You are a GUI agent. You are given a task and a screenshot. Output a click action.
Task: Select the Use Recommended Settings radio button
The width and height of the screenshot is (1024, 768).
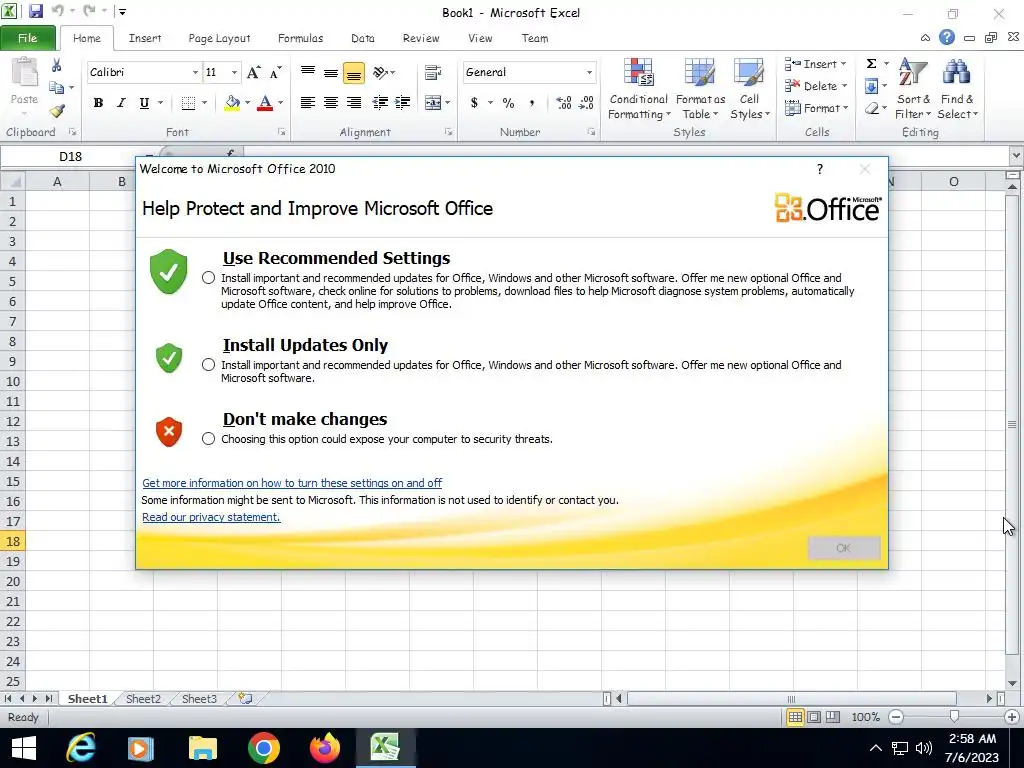click(x=208, y=278)
